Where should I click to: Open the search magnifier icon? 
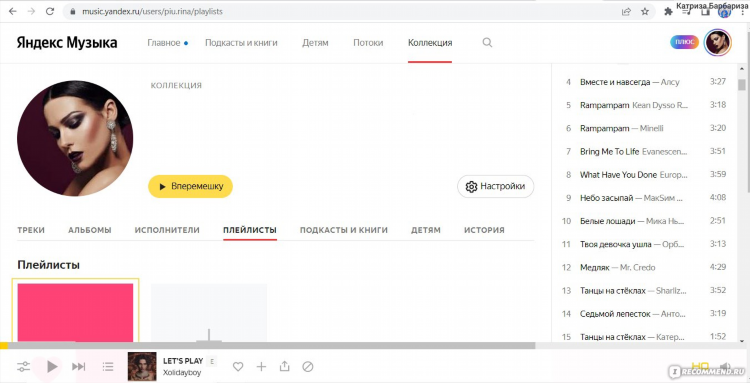point(487,43)
